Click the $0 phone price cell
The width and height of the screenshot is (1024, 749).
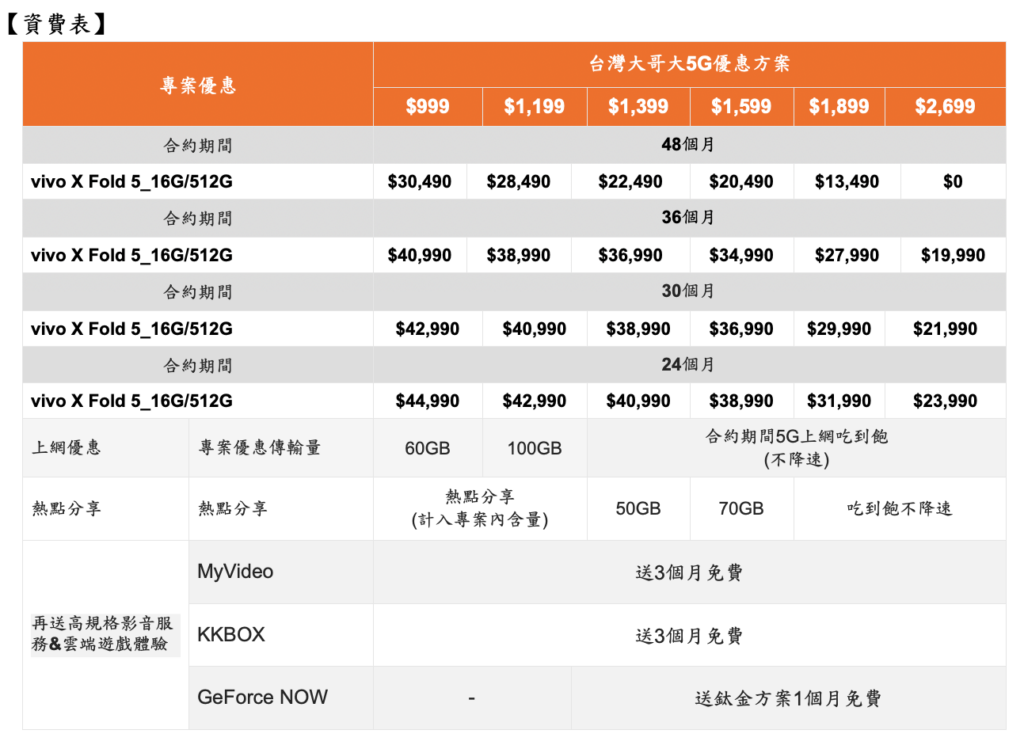tap(953, 182)
